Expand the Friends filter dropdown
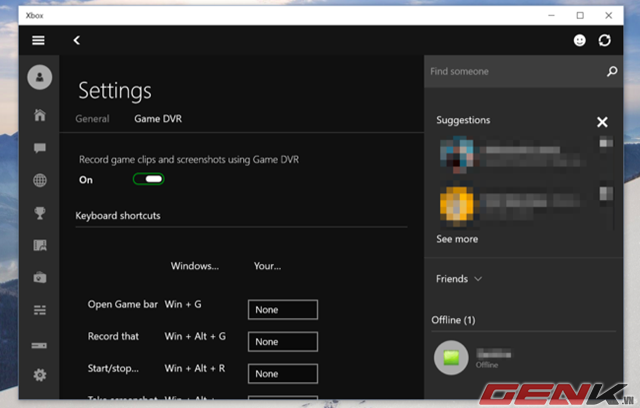 click(x=459, y=279)
